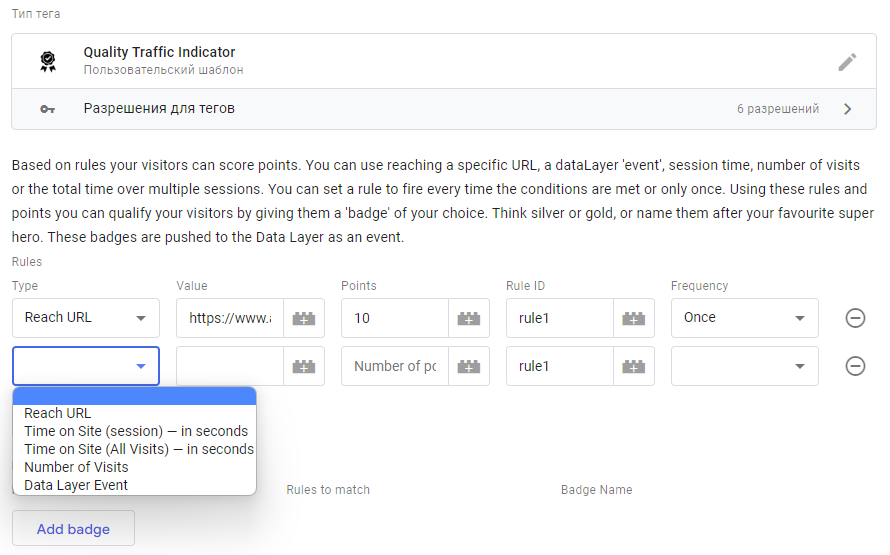Remove the first rule row

(855, 318)
